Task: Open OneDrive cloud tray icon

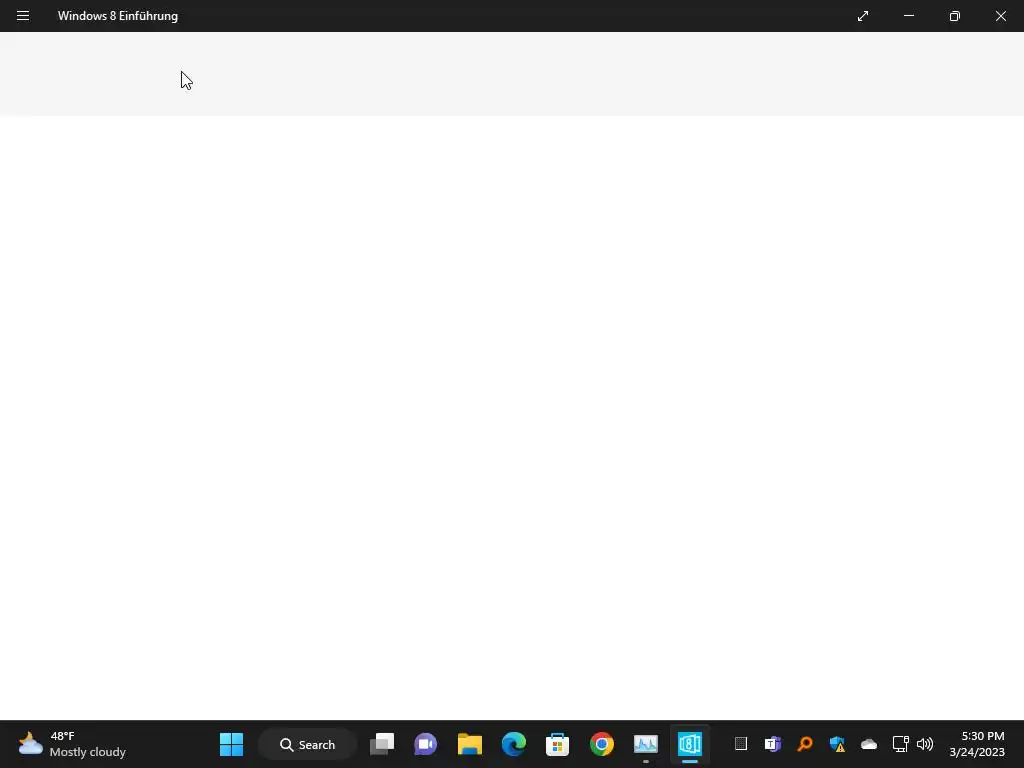Action: click(x=869, y=744)
